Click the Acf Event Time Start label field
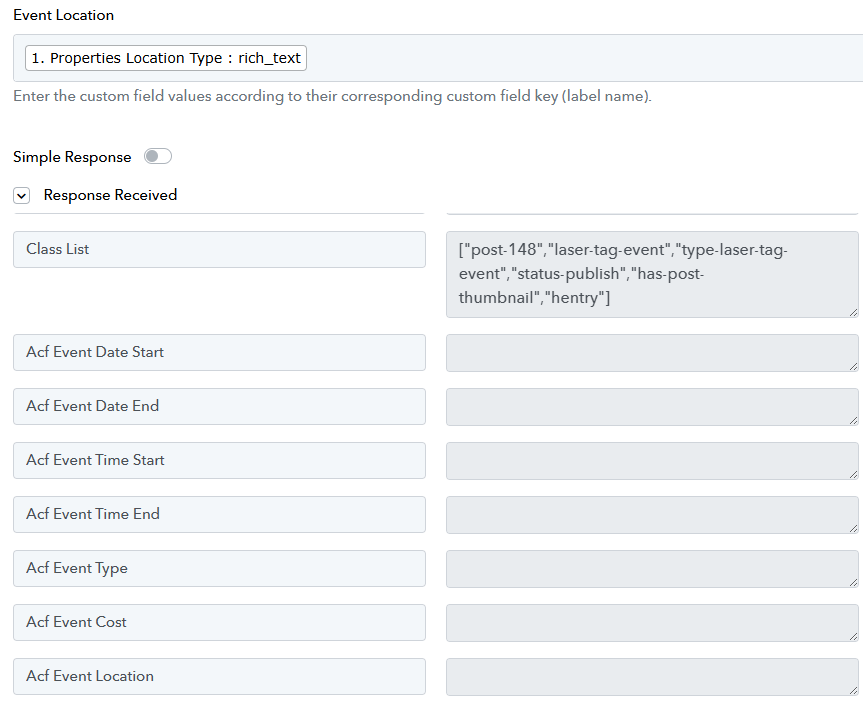 (x=219, y=460)
